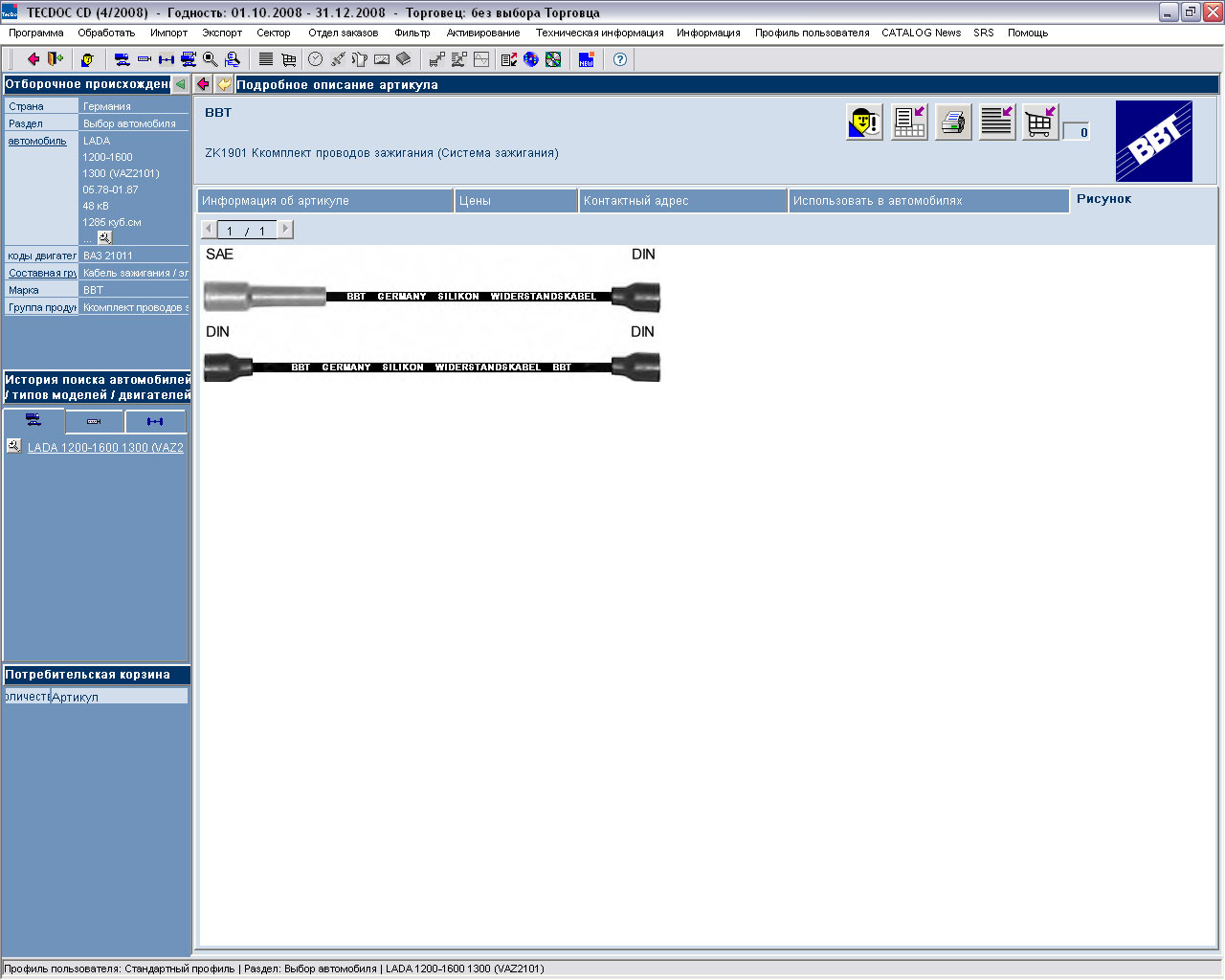The width and height of the screenshot is (1225, 980).
Task: Go to previous picture with left arrow
Action: tap(210, 230)
